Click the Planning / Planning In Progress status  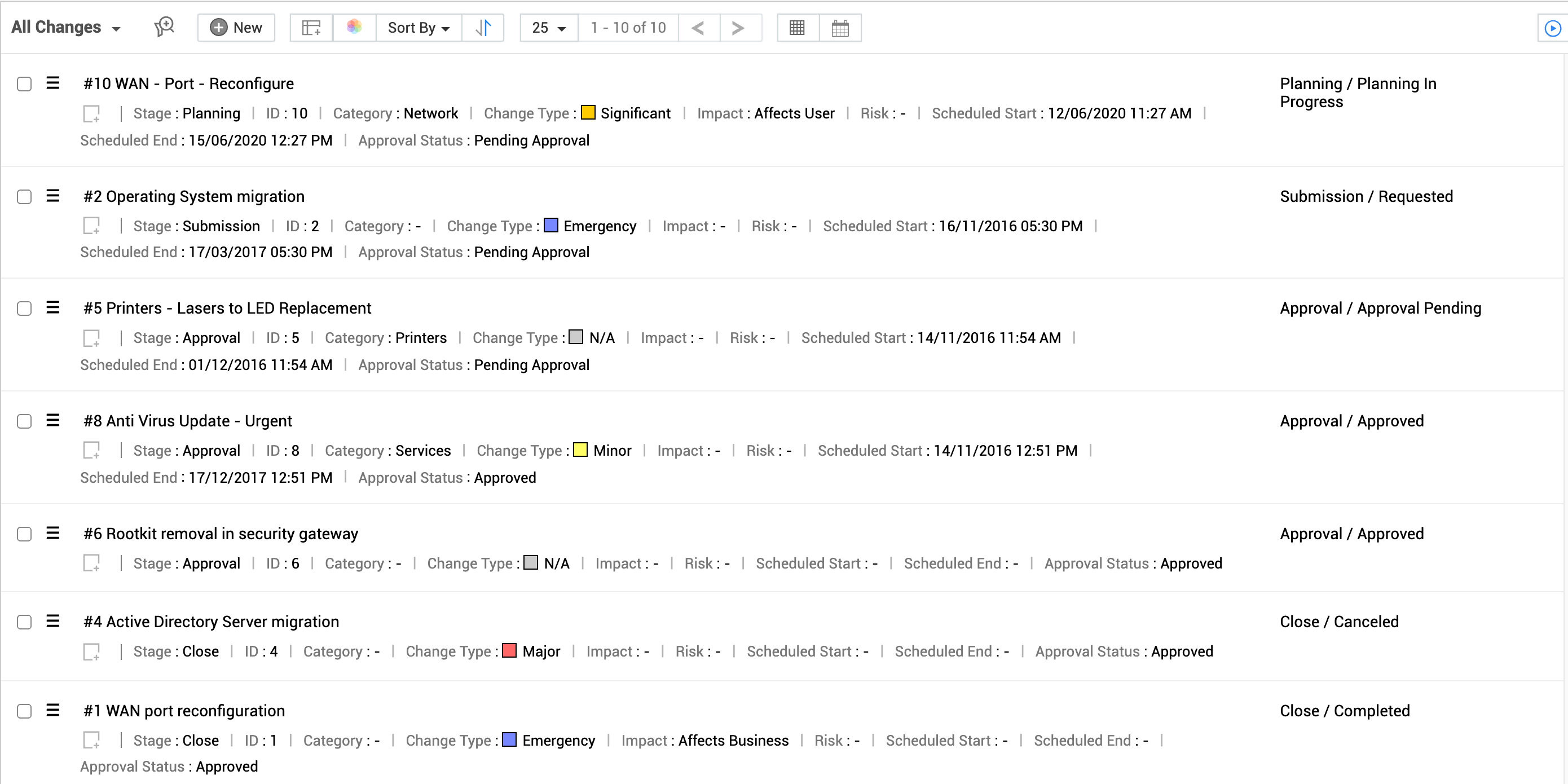click(x=1358, y=93)
